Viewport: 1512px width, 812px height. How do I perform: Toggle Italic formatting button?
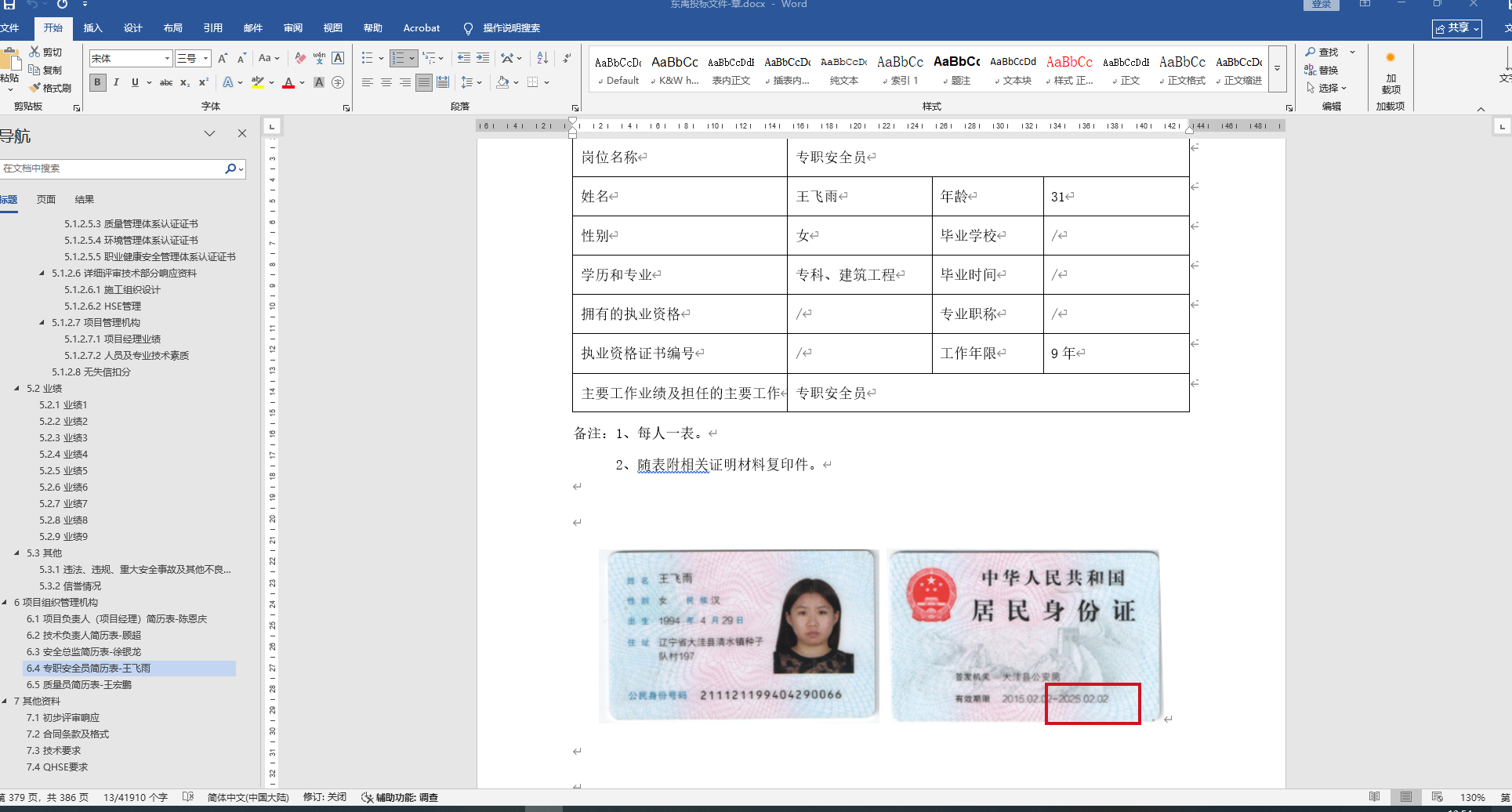(x=116, y=82)
